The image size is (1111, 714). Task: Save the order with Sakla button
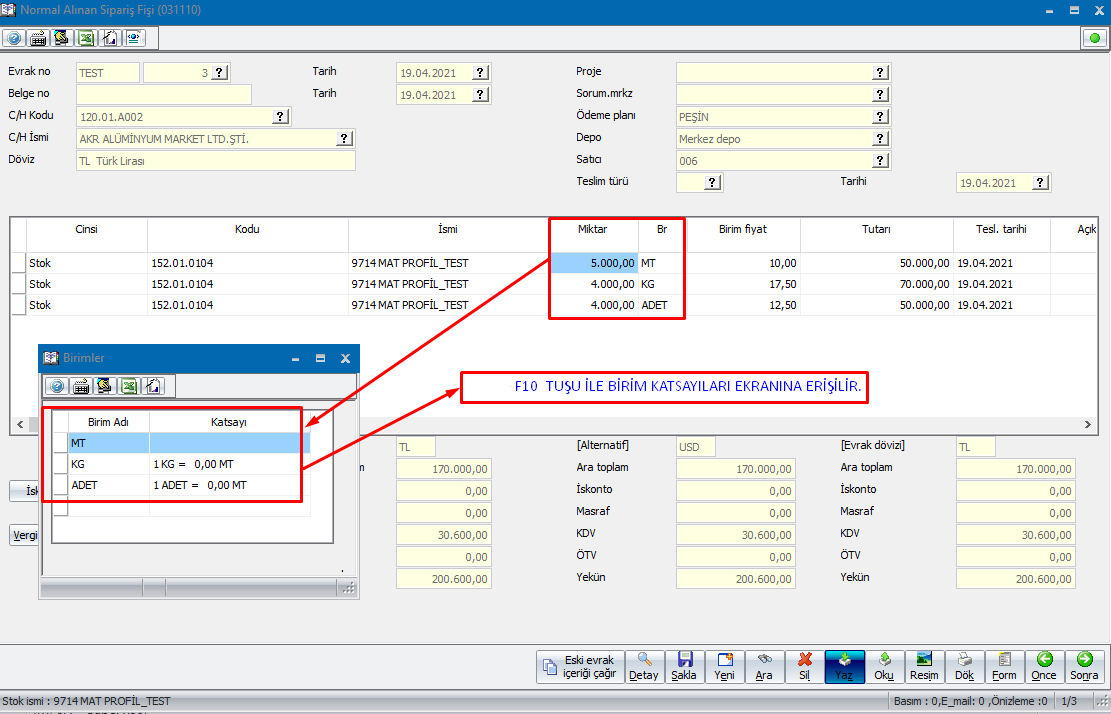click(x=684, y=667)
